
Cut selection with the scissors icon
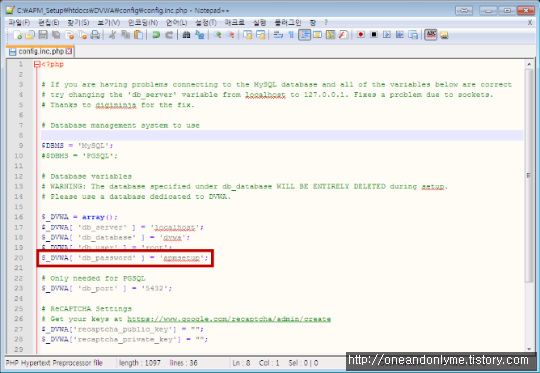(112, 35)
